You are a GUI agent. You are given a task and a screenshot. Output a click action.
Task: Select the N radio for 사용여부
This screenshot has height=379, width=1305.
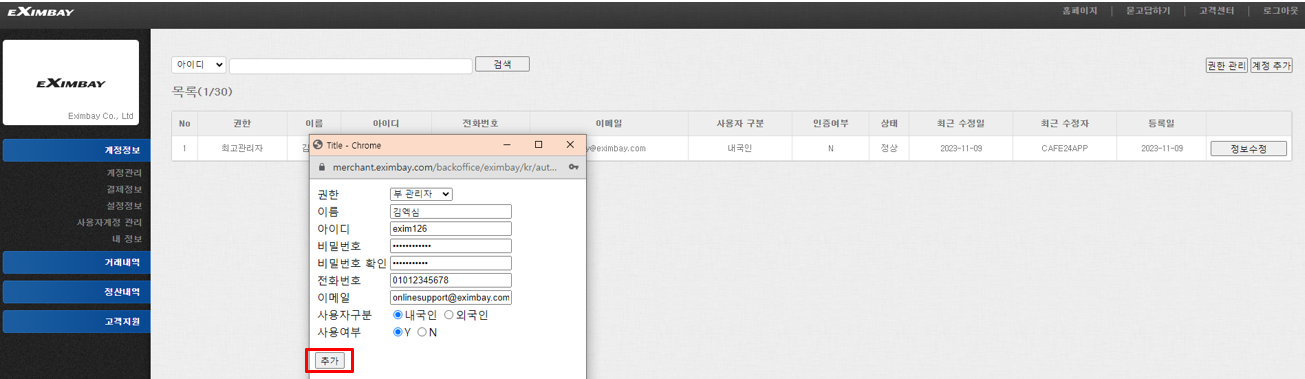pos(422,332)
